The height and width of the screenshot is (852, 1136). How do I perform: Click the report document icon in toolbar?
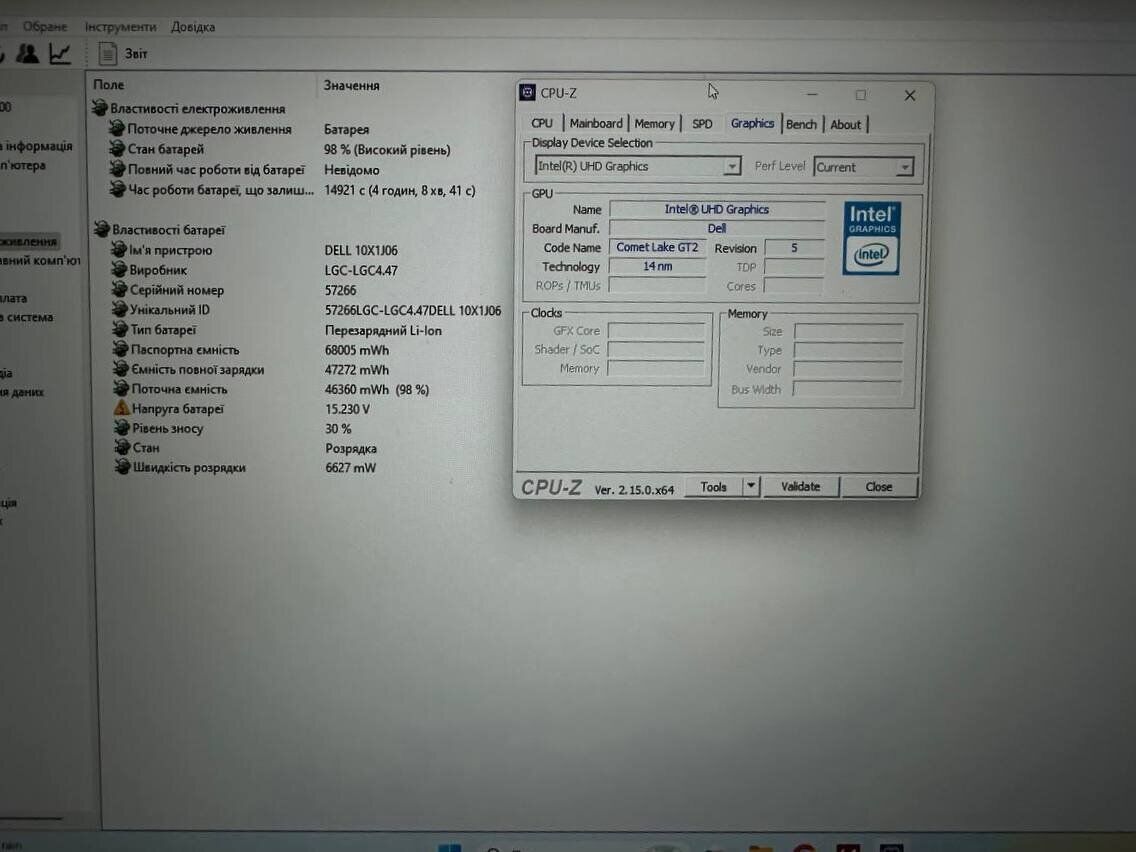[x=108, y=54]
